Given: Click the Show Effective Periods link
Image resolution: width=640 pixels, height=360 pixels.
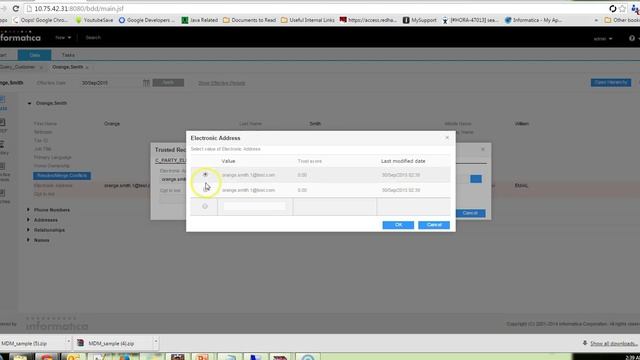Looking at the screenshot, I should pyautogui.click(x=222, y=83).
